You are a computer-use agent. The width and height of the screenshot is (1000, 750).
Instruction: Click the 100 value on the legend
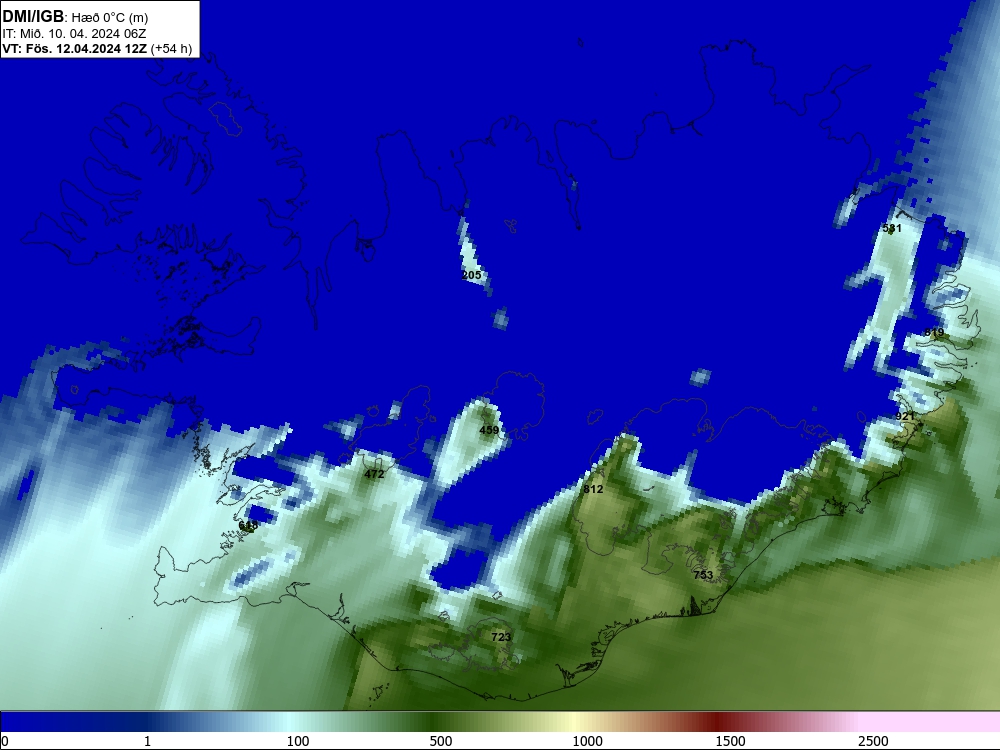pyautogui.click(x=298, y=741)
